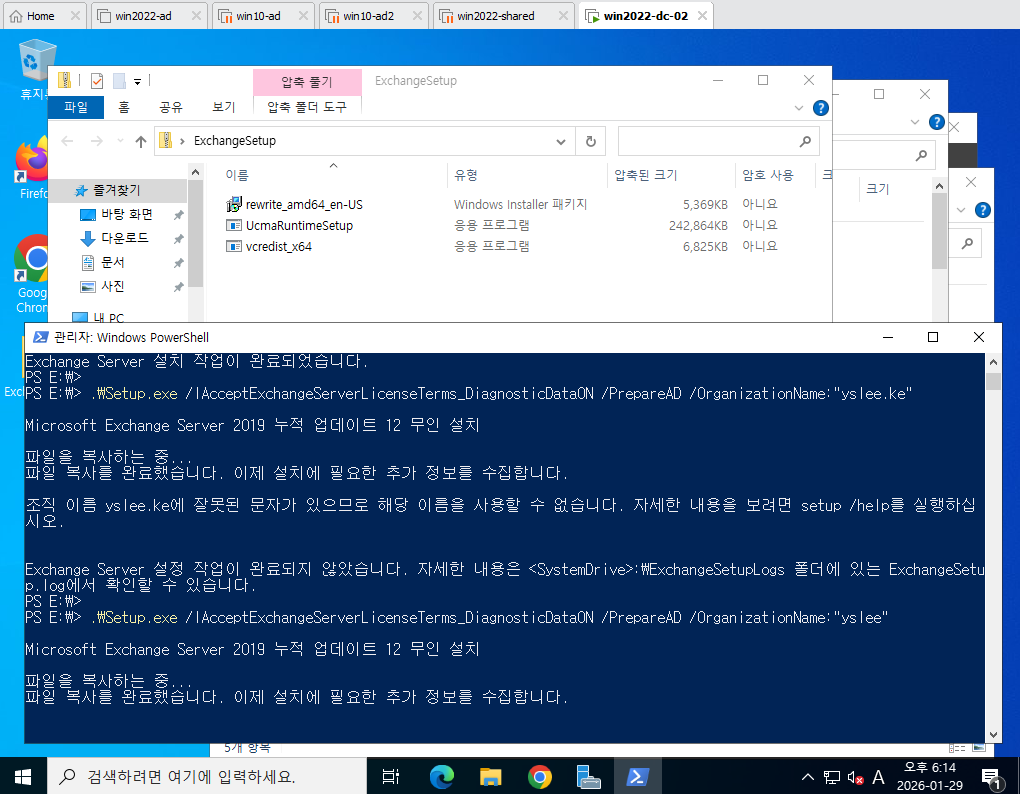This screenshot has height=794, width=1020.
Task: Switch to the win2022-shared VM tab
Action: tap(496, 16)
